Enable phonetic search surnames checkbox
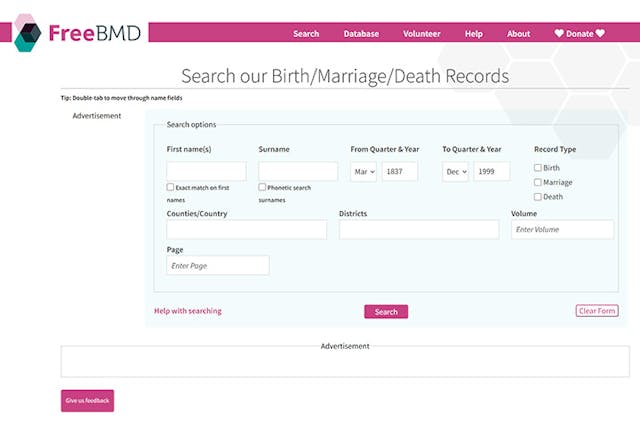640x427 pixels. pyautogui.click(x=262, y=187)
